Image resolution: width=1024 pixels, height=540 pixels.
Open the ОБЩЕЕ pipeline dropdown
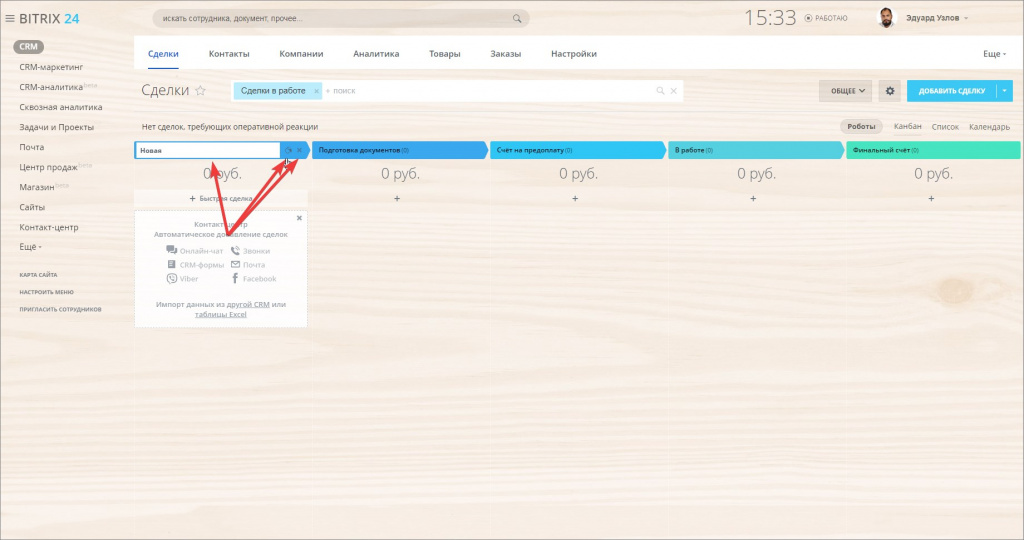point(846,91)
